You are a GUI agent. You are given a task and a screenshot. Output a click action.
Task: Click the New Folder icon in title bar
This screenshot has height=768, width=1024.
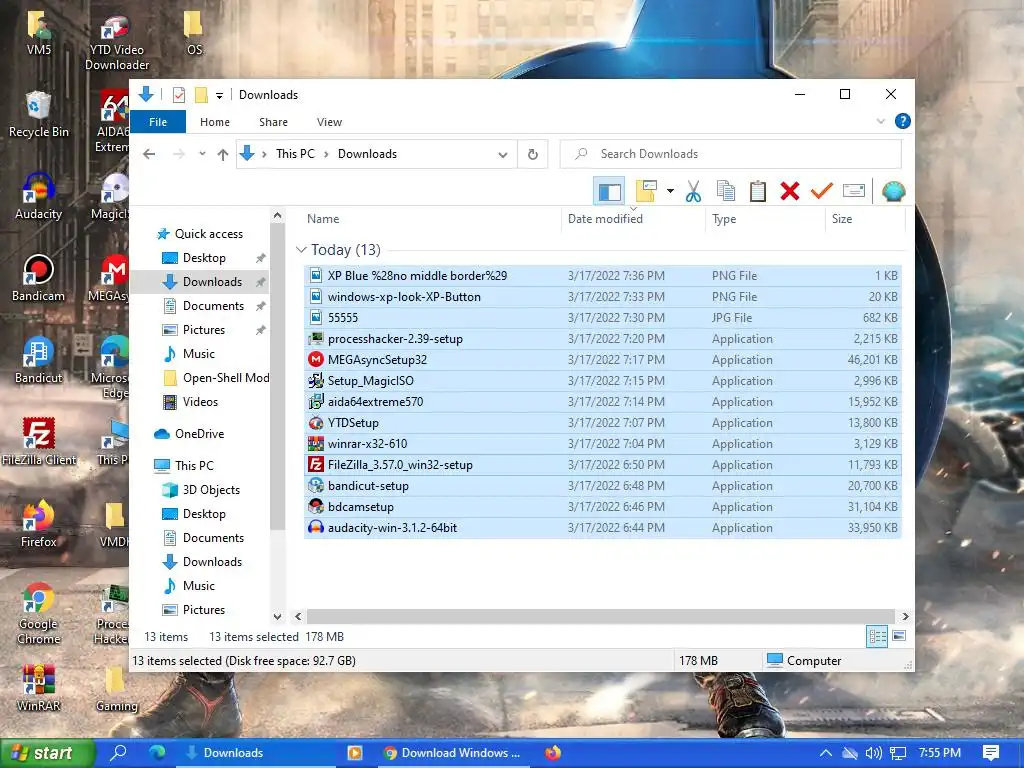click(x=201, y=95)
